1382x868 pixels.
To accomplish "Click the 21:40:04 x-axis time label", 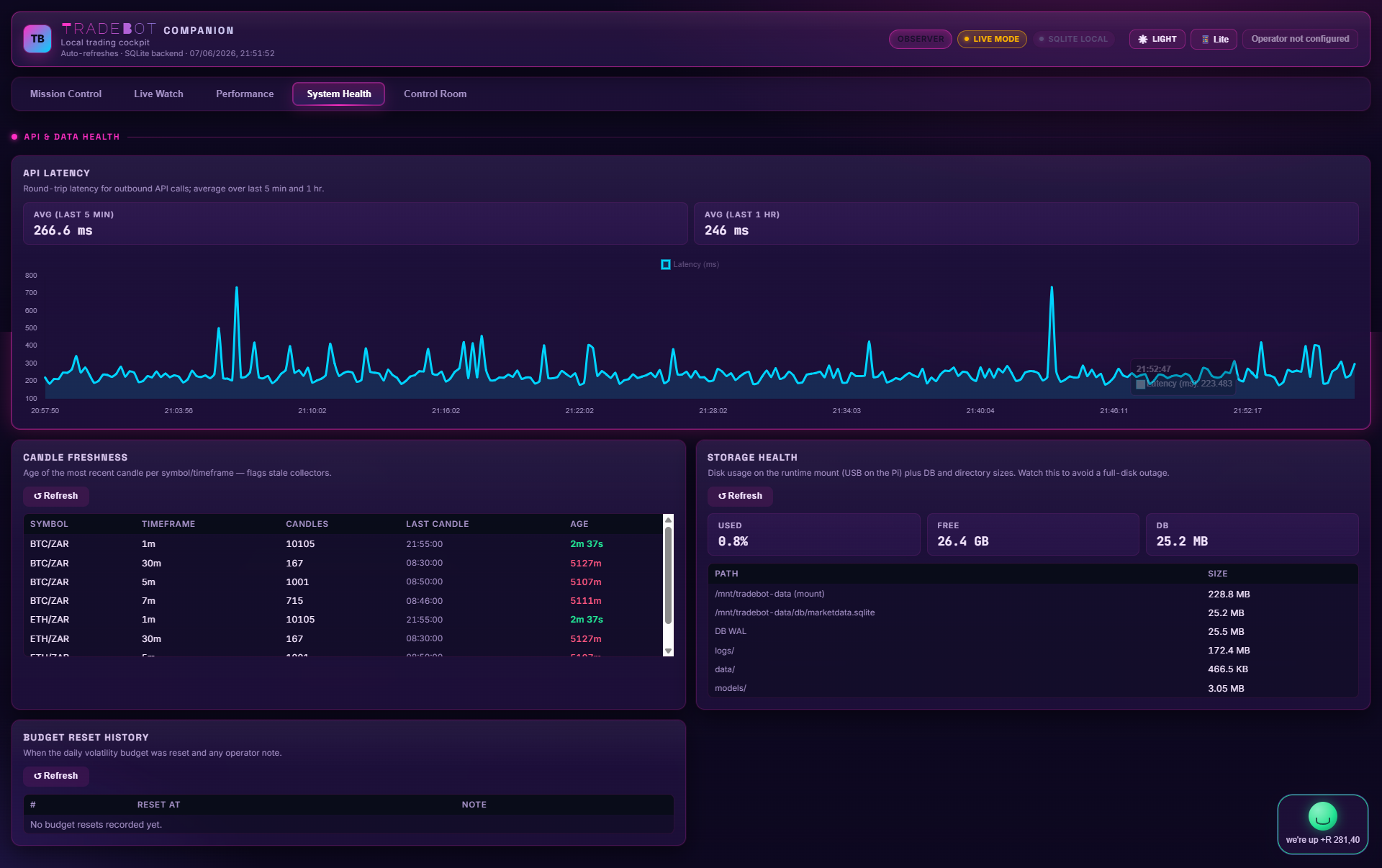I will click(980, 411).
